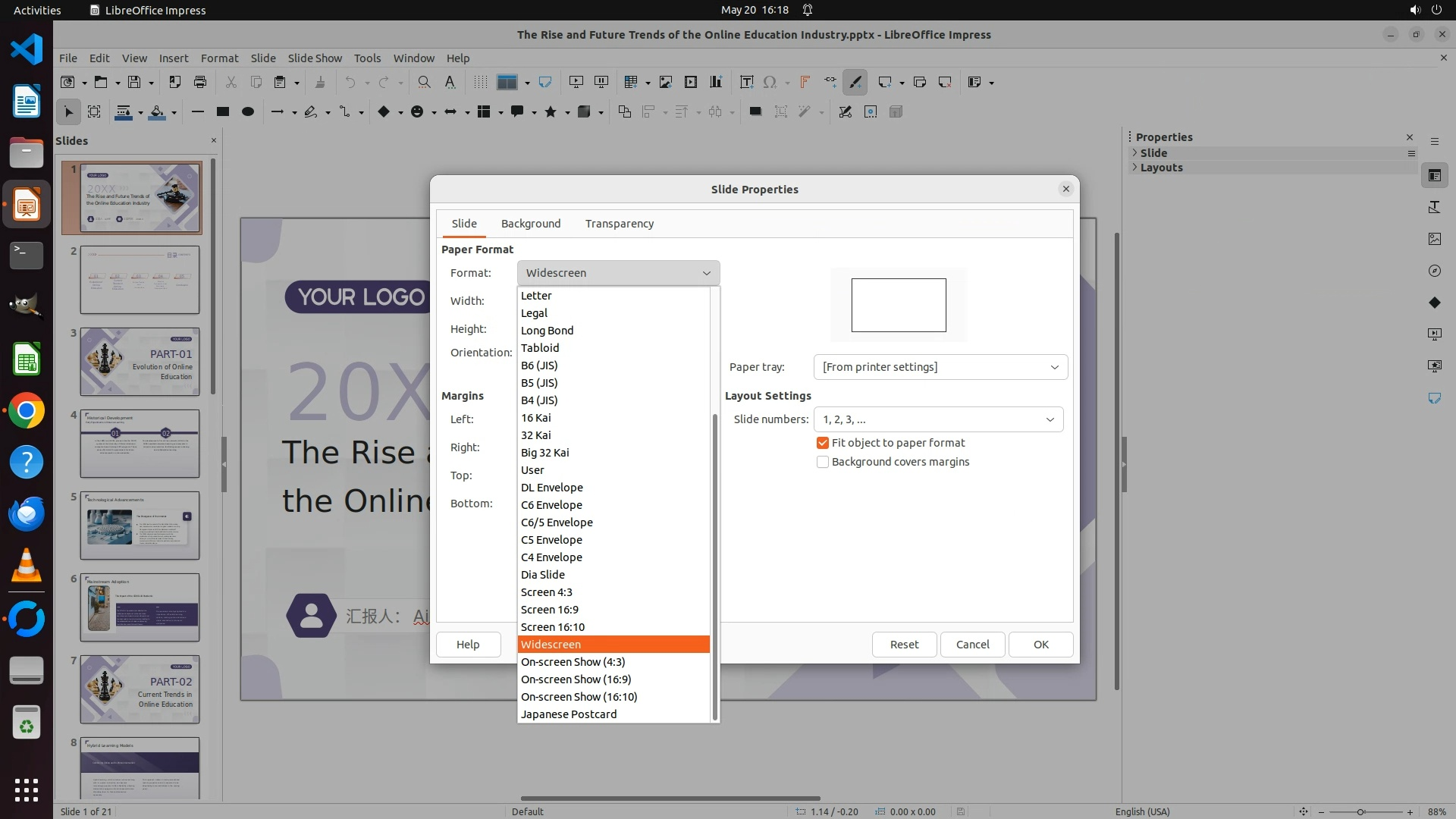Click the Print icon in toolbar
Image resolution: width=1456 pixels, height=819 pixels.
pyautogui.click(x=200, y=82)
